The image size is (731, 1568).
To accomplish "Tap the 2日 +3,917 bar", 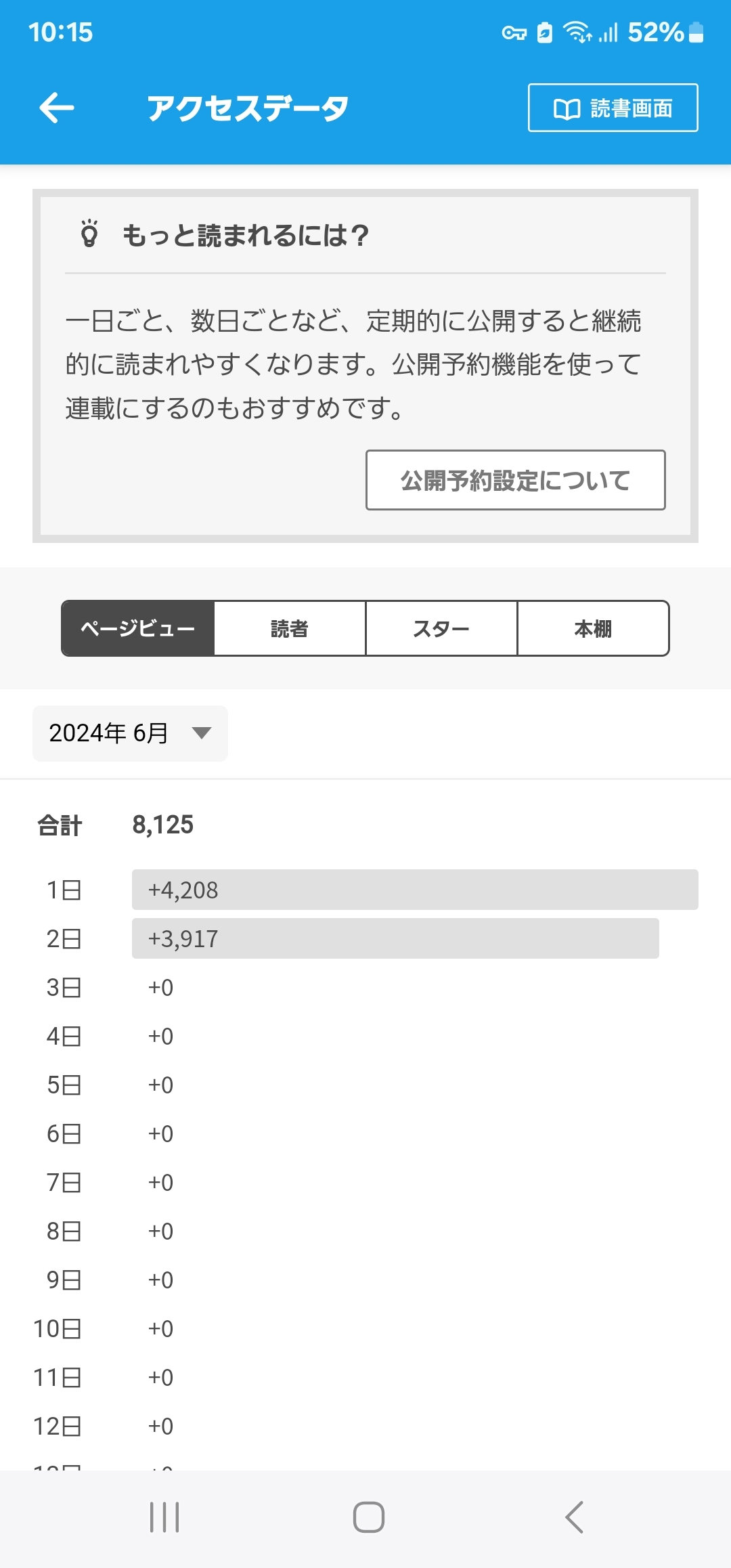I will point(395,938).
